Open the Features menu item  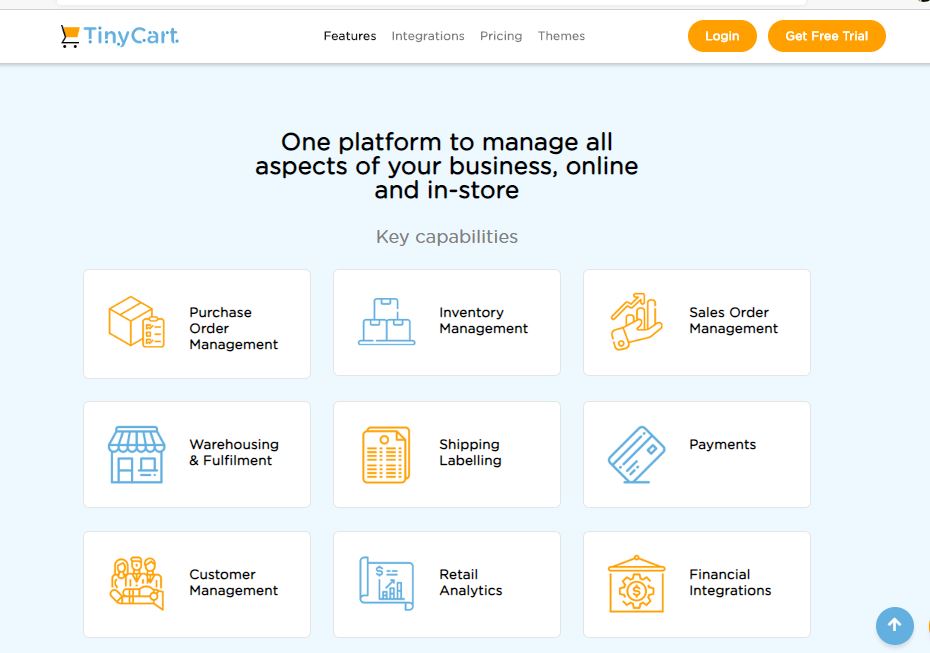pyautogui.click(x=350, y=36)
